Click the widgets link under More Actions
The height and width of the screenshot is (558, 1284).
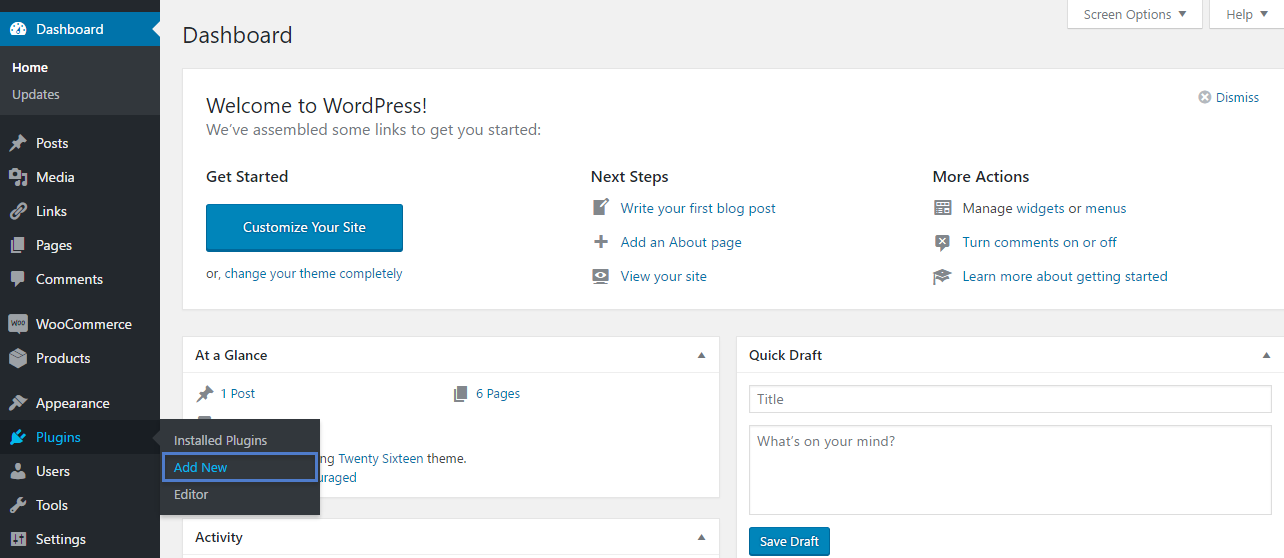(1040, 208)
